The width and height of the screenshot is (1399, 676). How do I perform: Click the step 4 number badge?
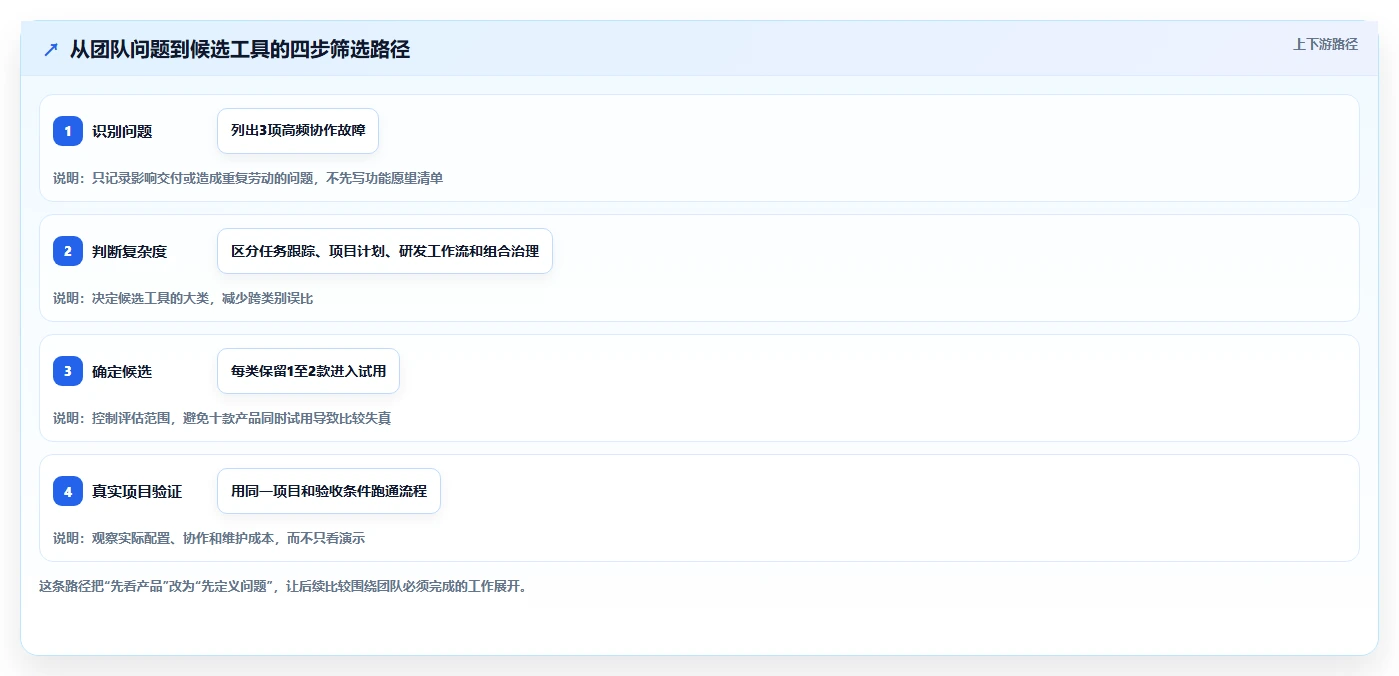pyautogui.click(x=68, y=491)
